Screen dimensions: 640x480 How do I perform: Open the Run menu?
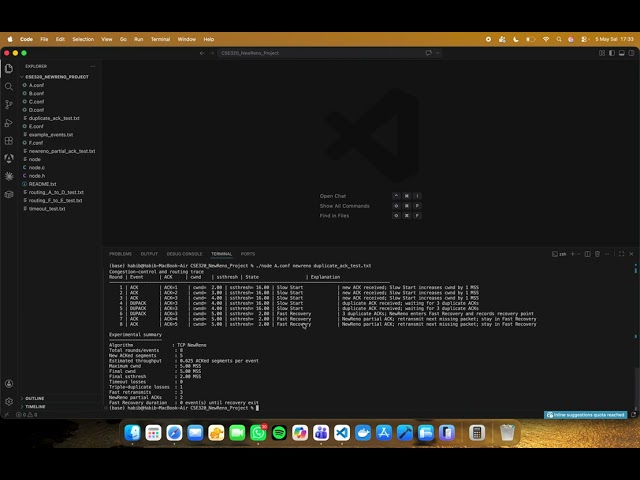point(138,39)
